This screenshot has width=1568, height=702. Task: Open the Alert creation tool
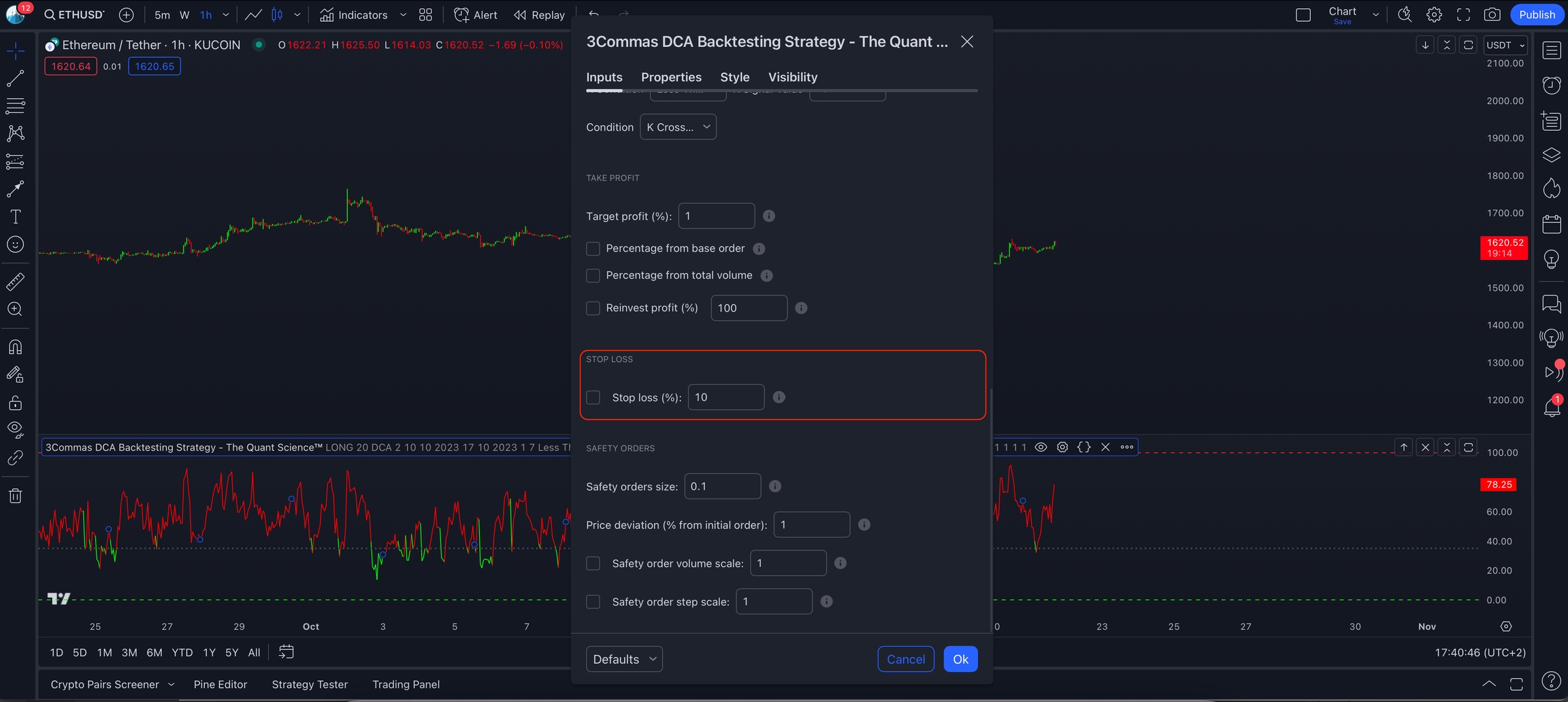click(x=476, y=15)
